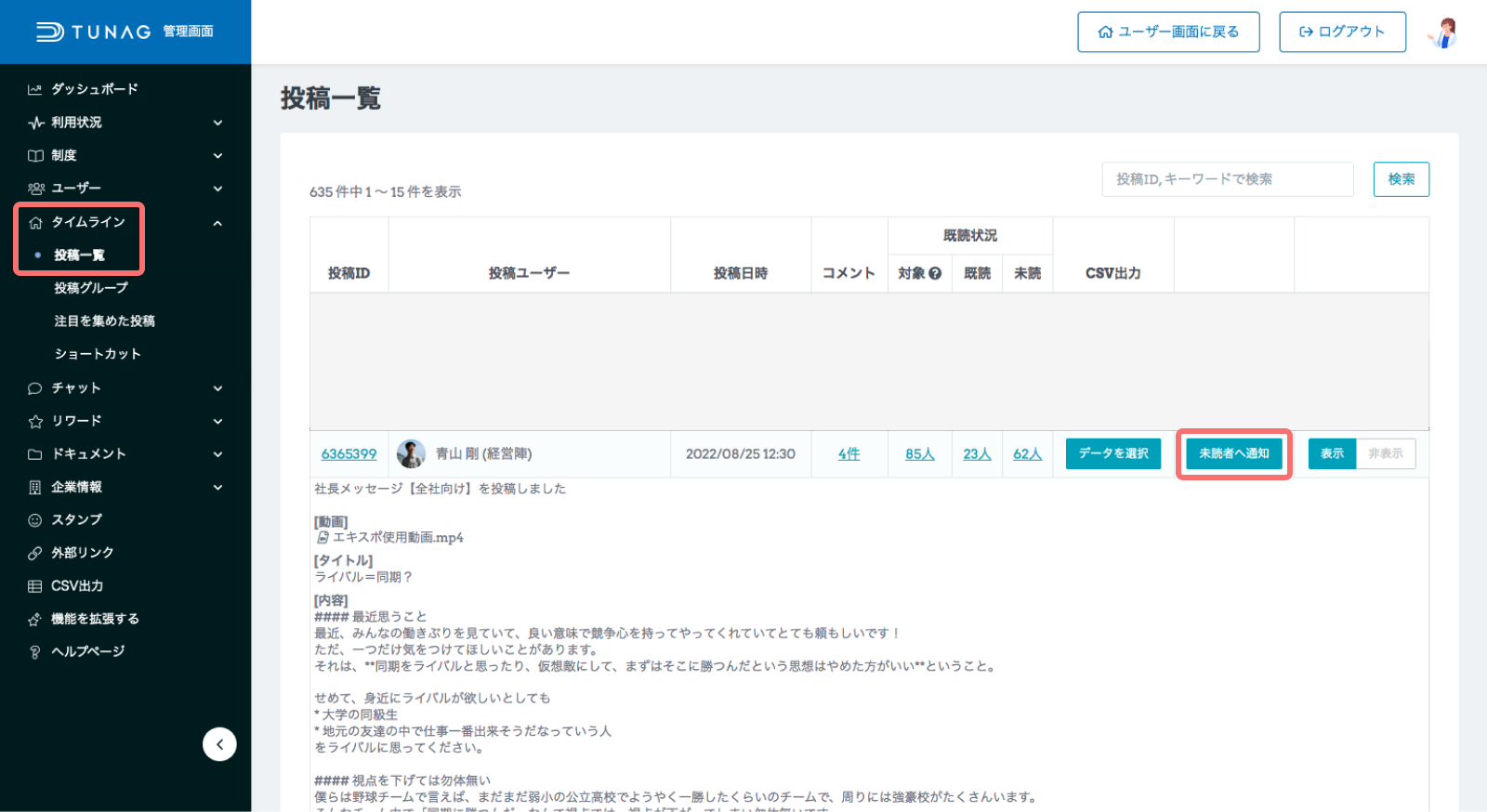Click the スタンプ smiley icon
This screenshot has width=1487, height=812.
[x=35, y=520]
